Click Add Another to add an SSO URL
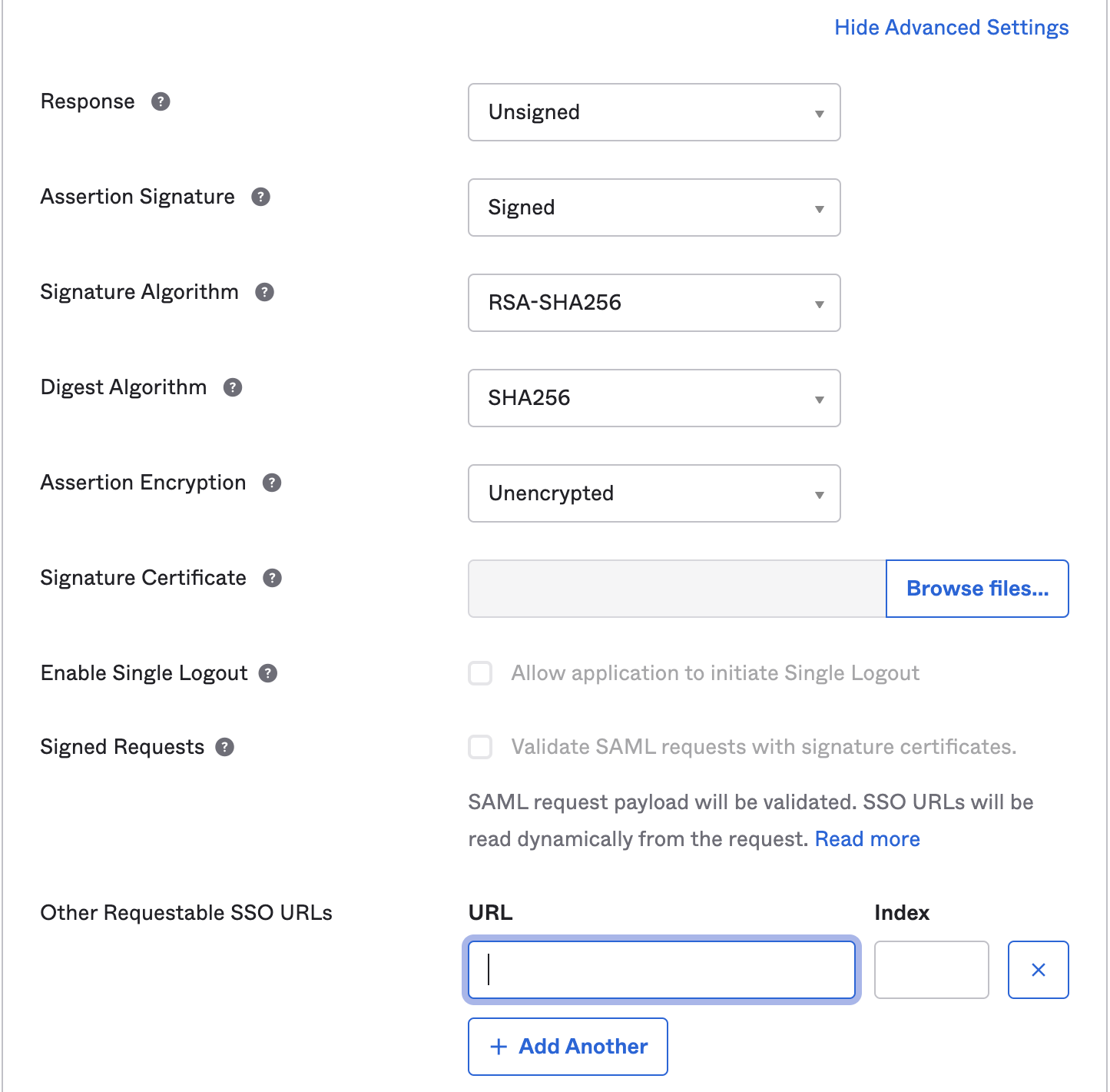1110x1092 pixels. tap(567, 1046)
